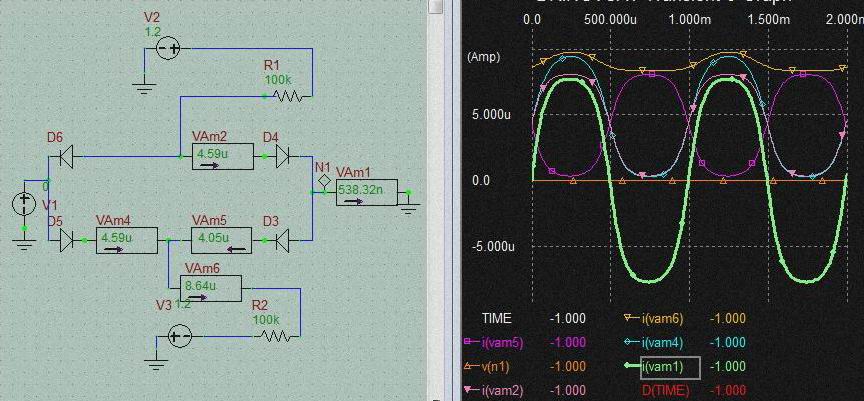Screen dimensions: 864x401
Task: Select ammeter VAm4 reading 4.59u
Action: 127,240
